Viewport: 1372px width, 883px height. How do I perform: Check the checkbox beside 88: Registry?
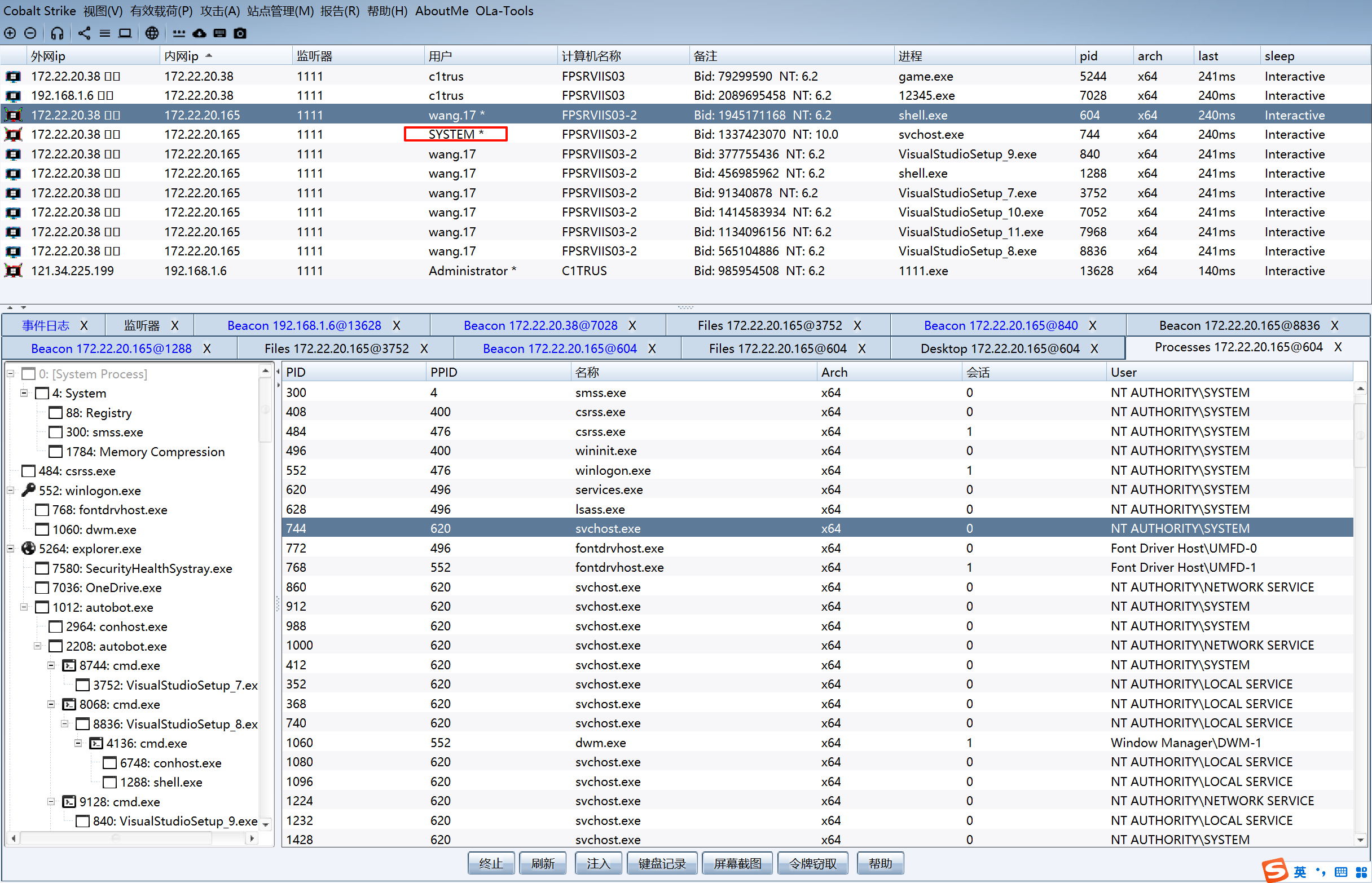pos(56,412)
